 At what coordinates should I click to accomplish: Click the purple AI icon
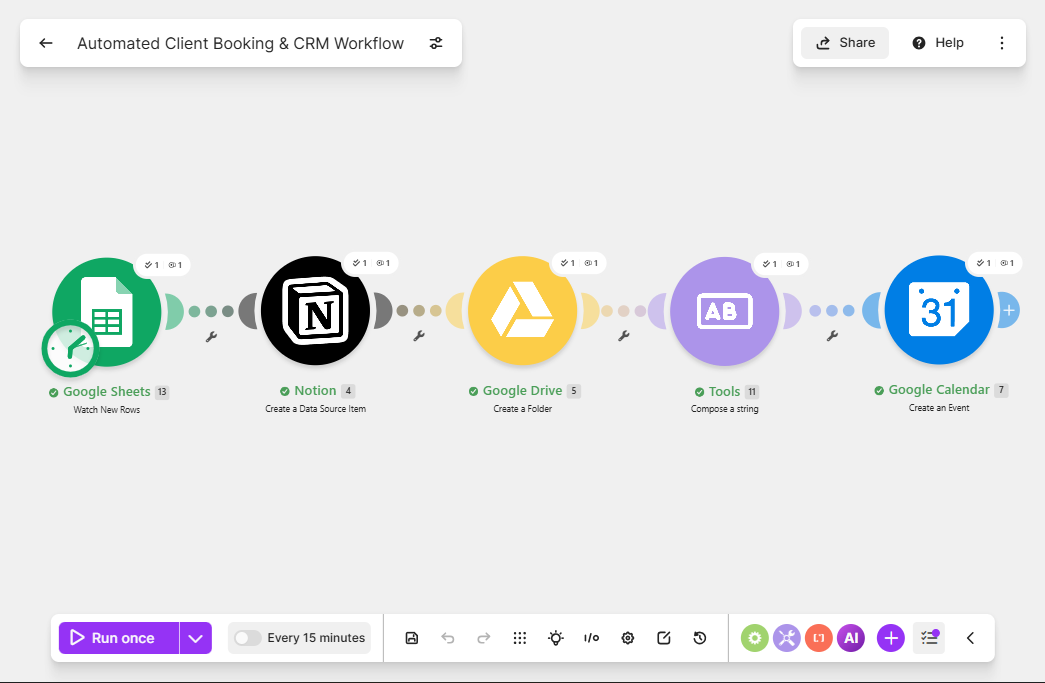coord(851,638)
